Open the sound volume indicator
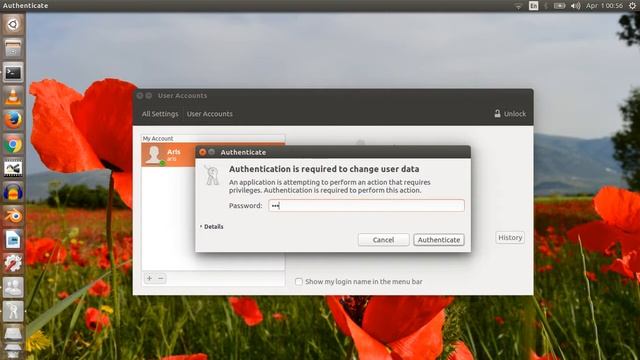Viewport: 640px width, 360px height. (576, 6)
